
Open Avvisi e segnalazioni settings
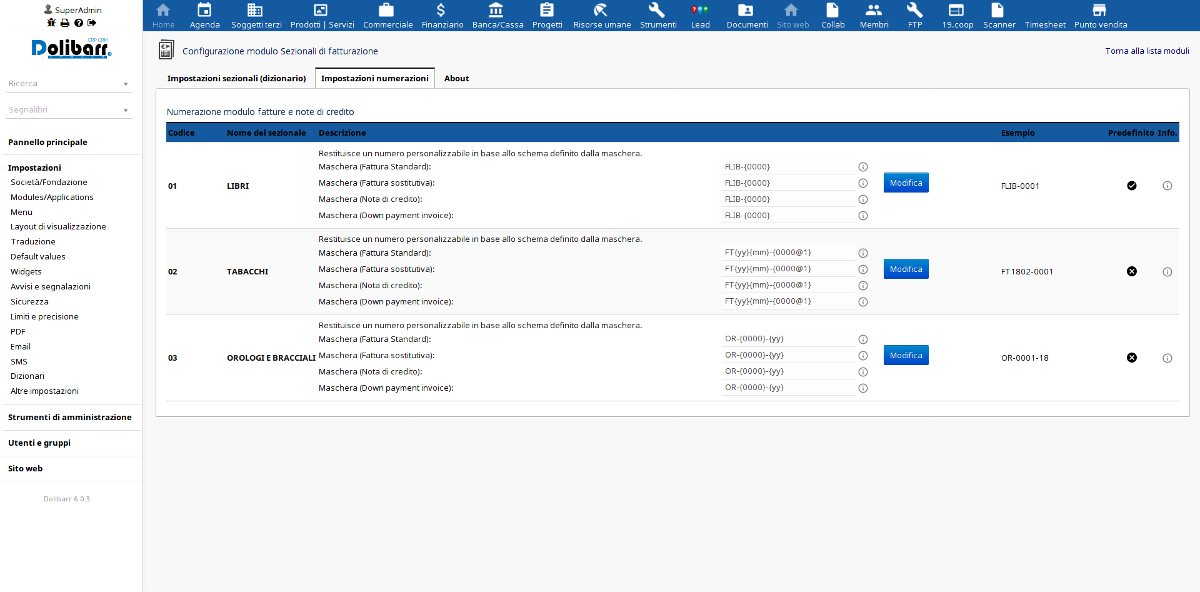tap(50, 286)
